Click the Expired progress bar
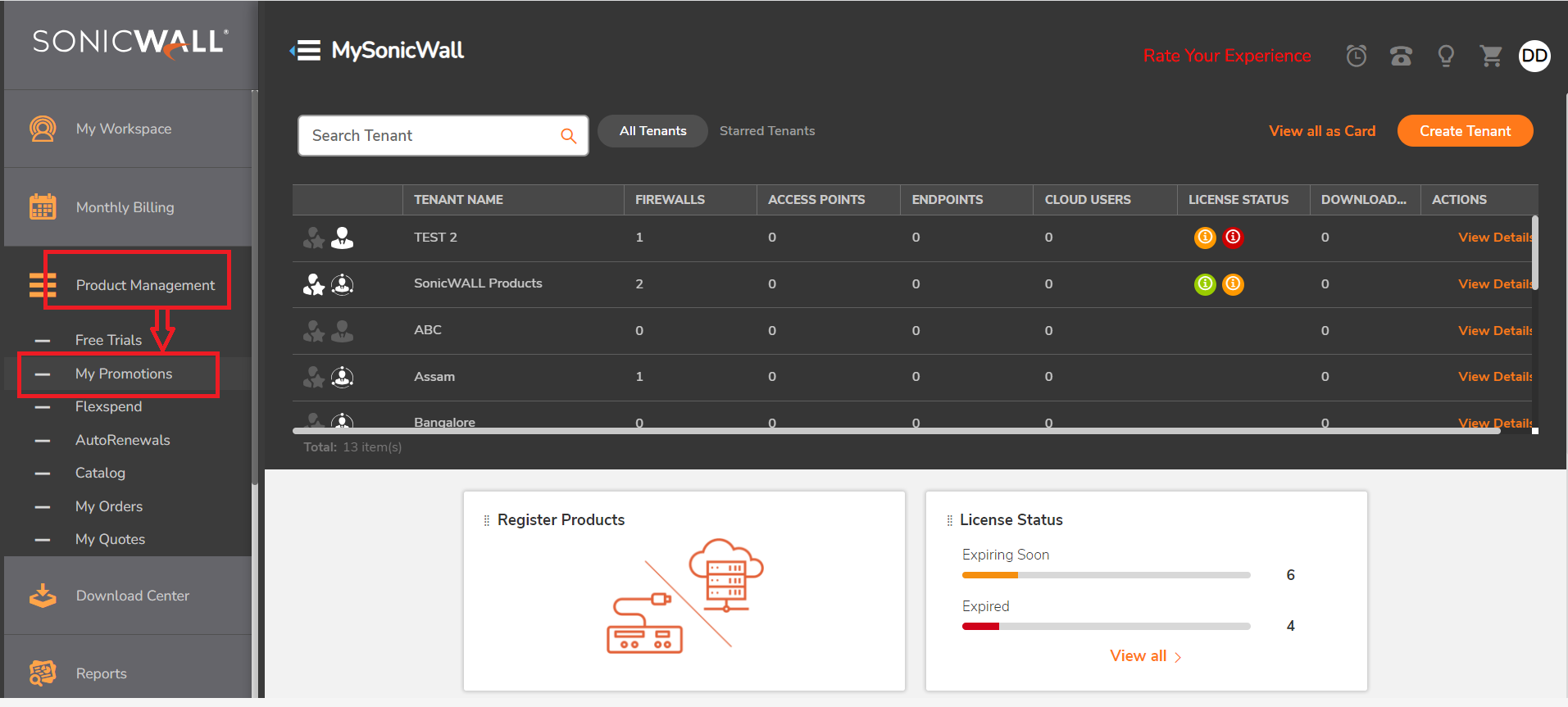 [1106, 627]
